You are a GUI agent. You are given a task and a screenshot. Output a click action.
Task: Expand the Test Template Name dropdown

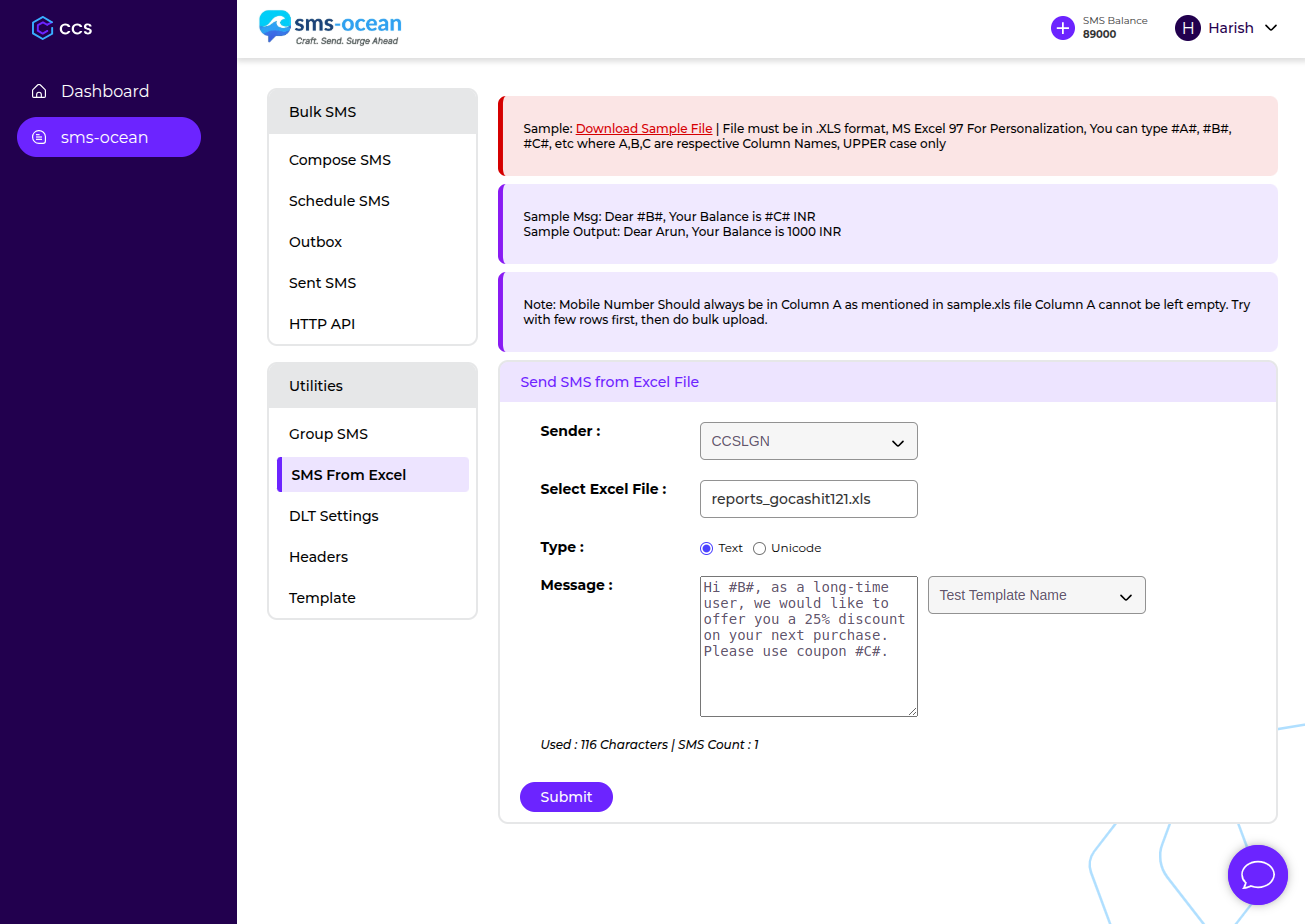click(x=1036, y=595)
